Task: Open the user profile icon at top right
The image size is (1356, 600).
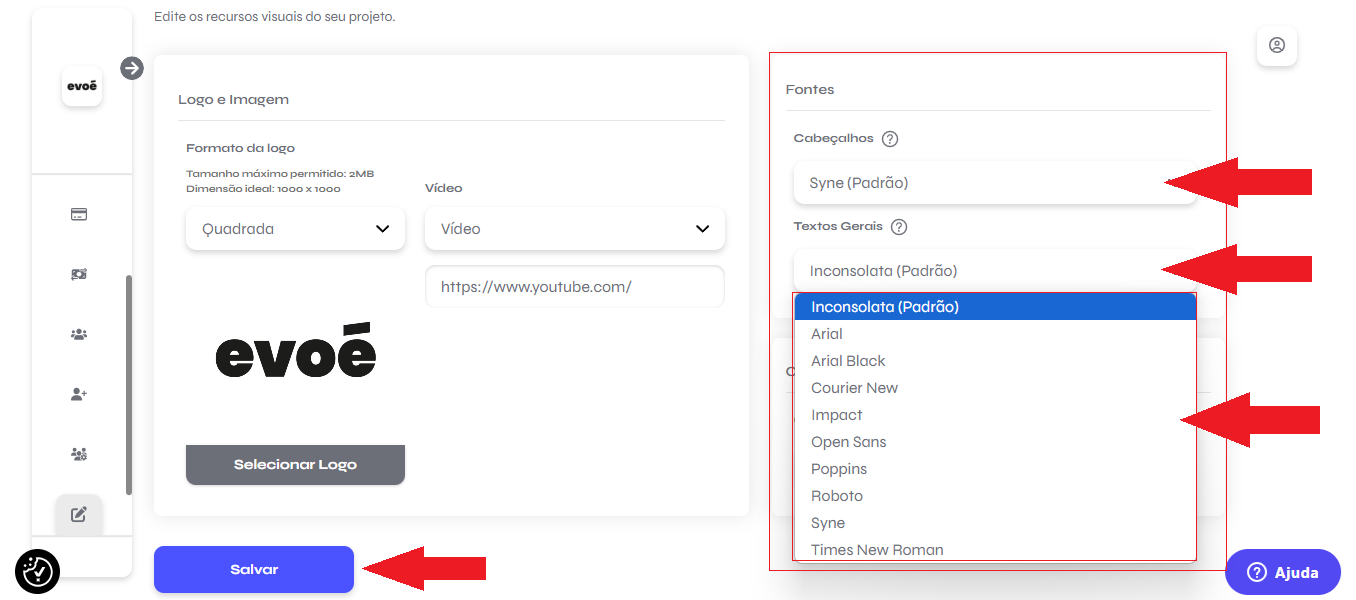Action: [1277, 46]
